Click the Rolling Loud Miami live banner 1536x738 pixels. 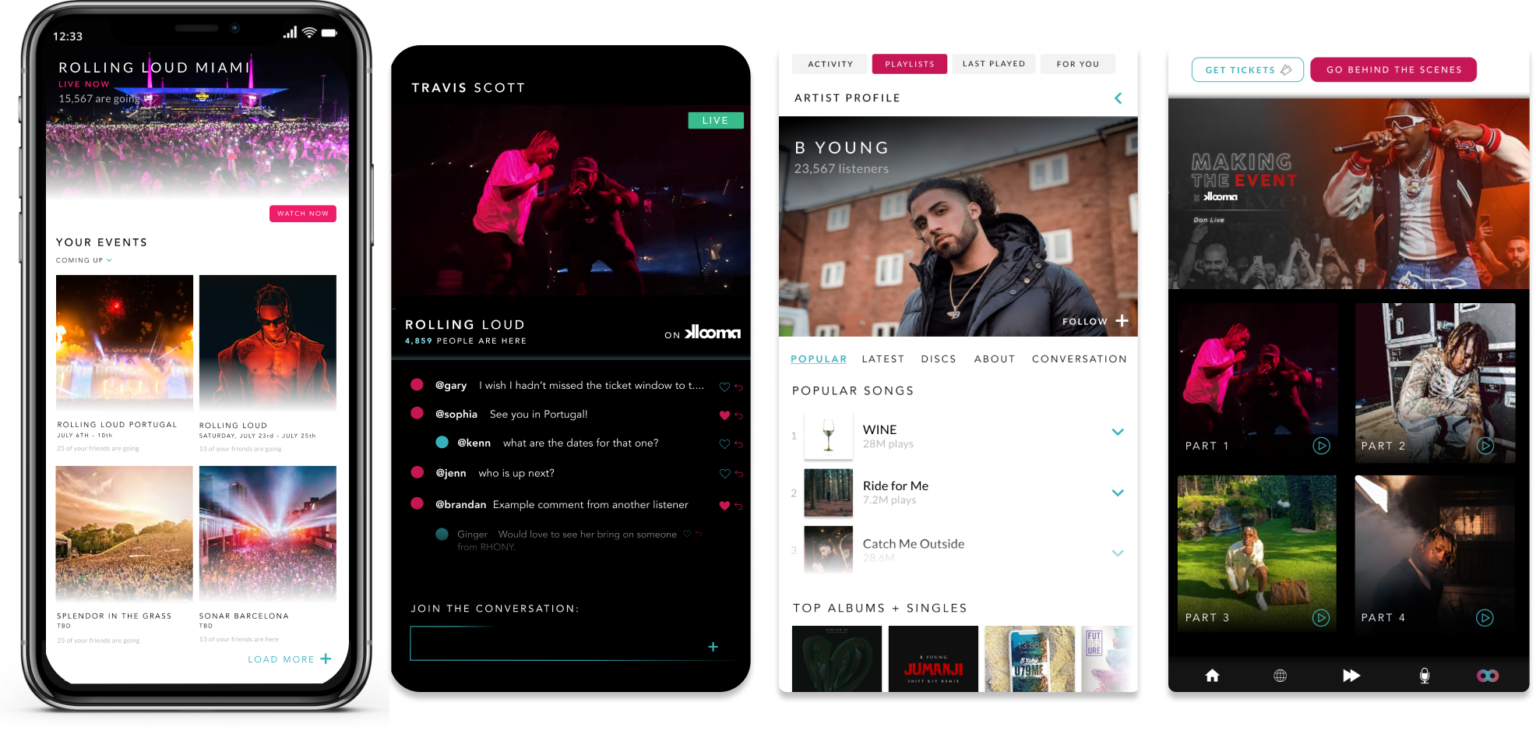pyautogui.click(x=197, y=125)
